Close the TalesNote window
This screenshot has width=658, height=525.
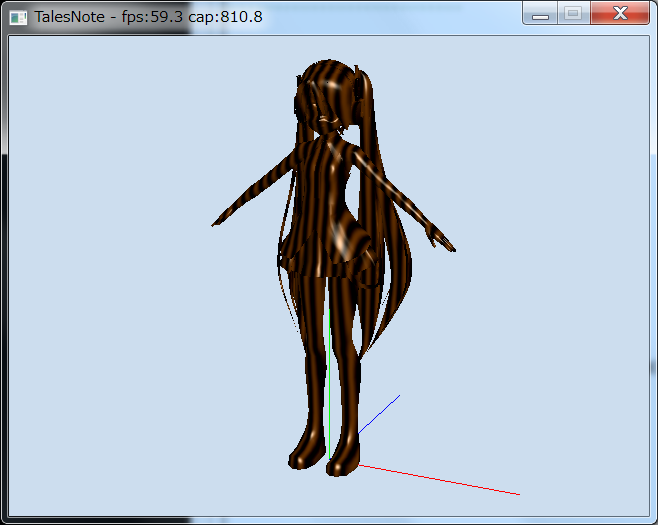coord(619,14)
